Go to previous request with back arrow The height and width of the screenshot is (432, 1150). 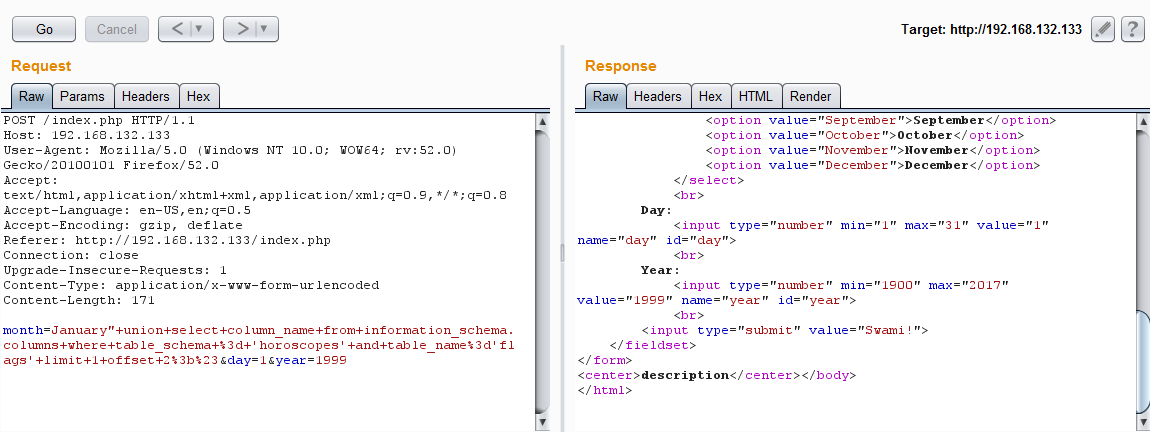(177, 29)
